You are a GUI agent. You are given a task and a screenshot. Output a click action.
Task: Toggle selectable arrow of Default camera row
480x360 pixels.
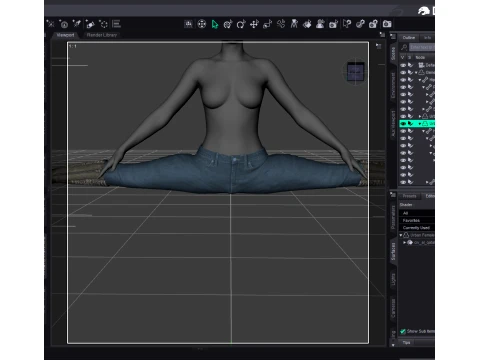click(x=411, y=65)
